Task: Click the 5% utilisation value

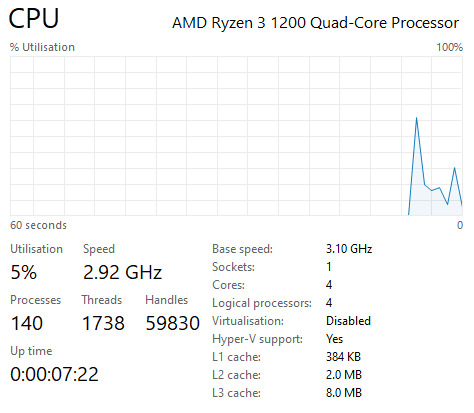Action: point(24,272)
